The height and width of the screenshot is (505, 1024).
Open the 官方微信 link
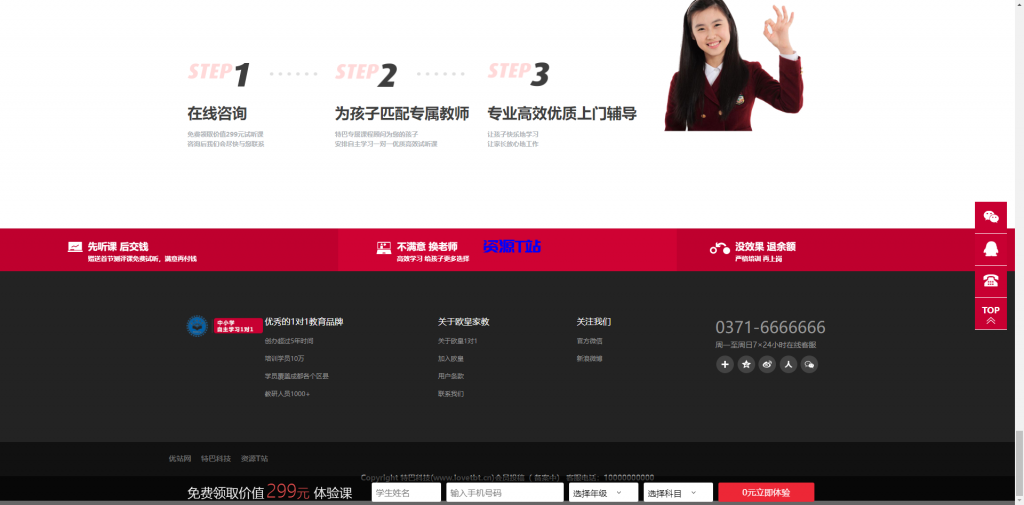click(x=590, y=341)
